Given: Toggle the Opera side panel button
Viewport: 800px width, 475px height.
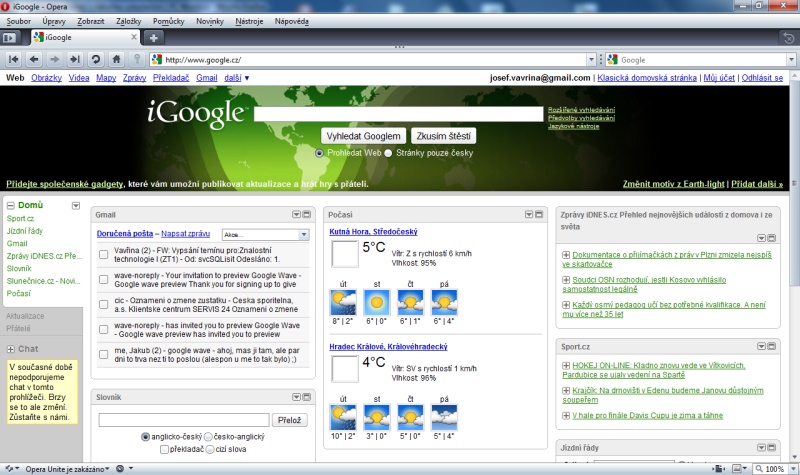Looking at the screenshot, I should (x=9, y=38).
